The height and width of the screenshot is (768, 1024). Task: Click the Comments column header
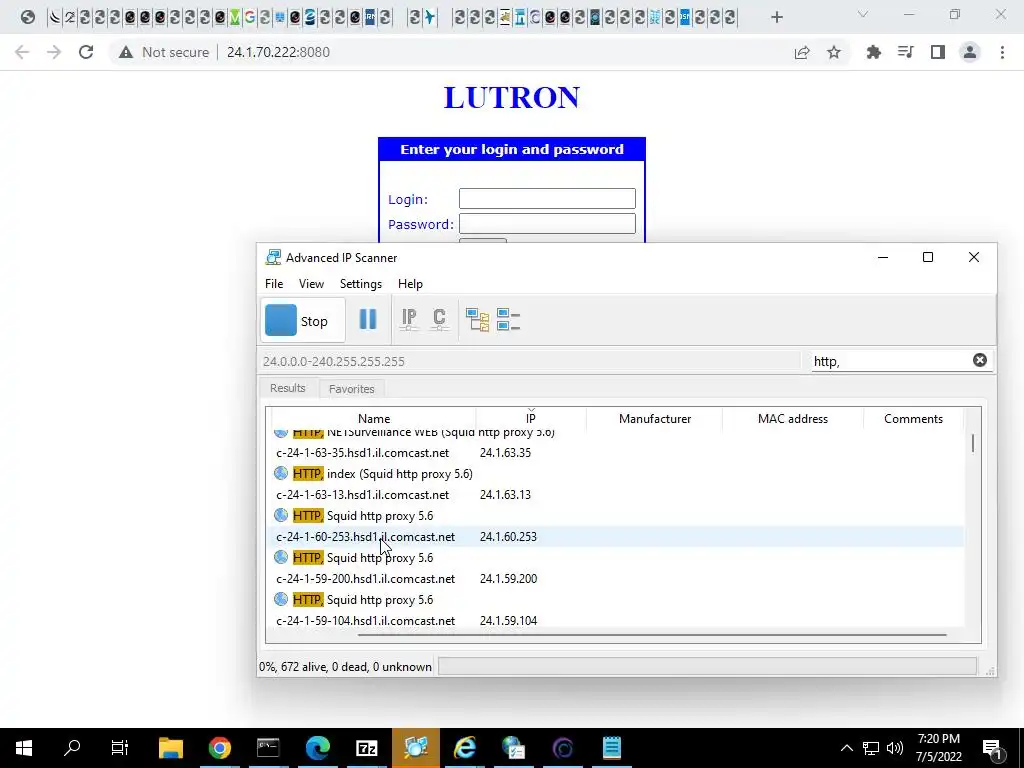[913, 419]
